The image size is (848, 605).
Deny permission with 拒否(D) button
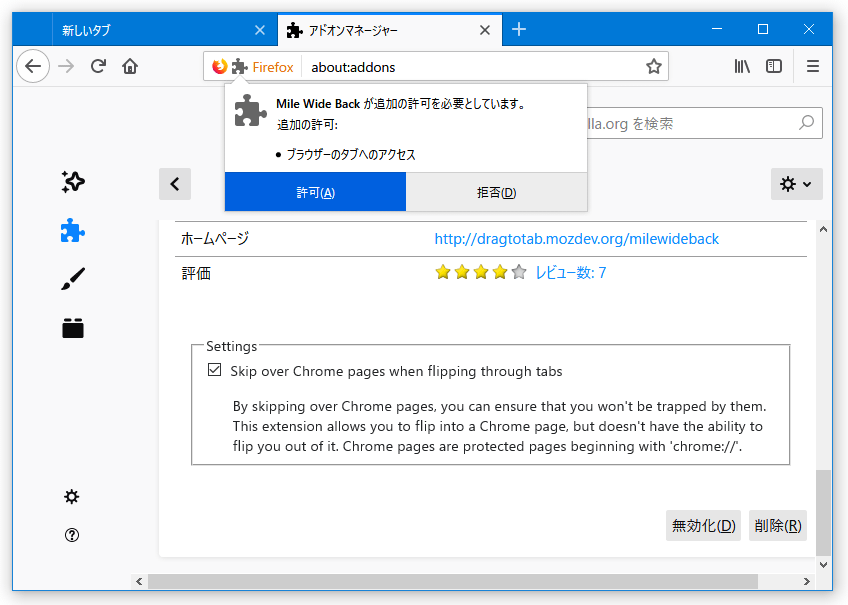496,192
